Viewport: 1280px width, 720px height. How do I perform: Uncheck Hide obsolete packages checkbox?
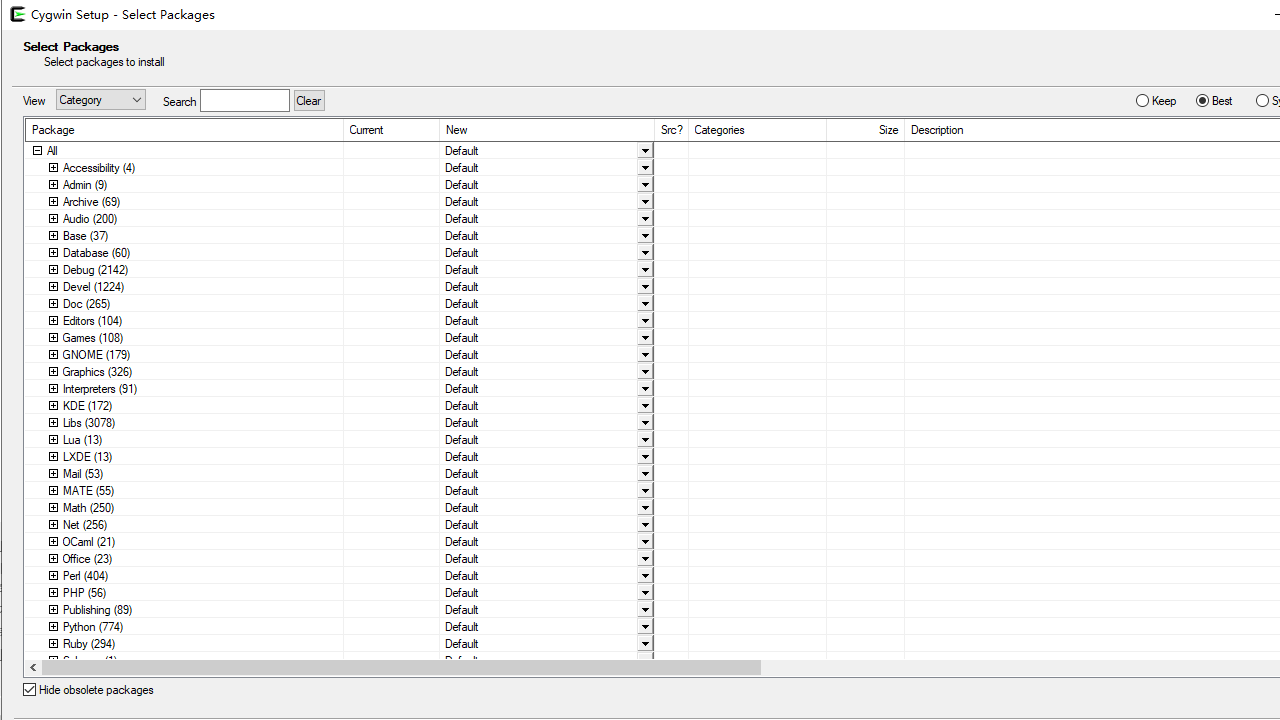(x=30, y=690)
